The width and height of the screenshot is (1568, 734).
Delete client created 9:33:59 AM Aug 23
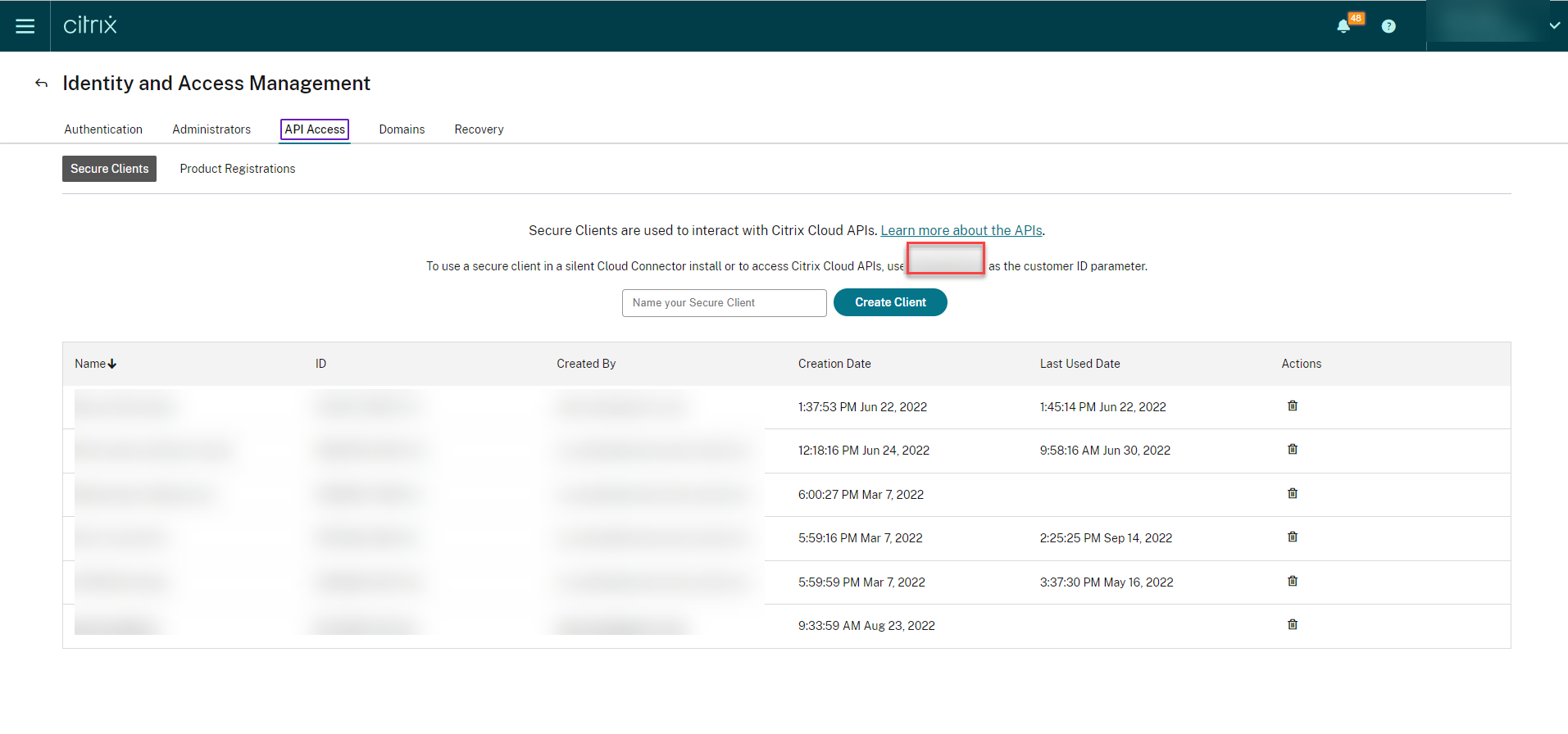point(1293,625)
